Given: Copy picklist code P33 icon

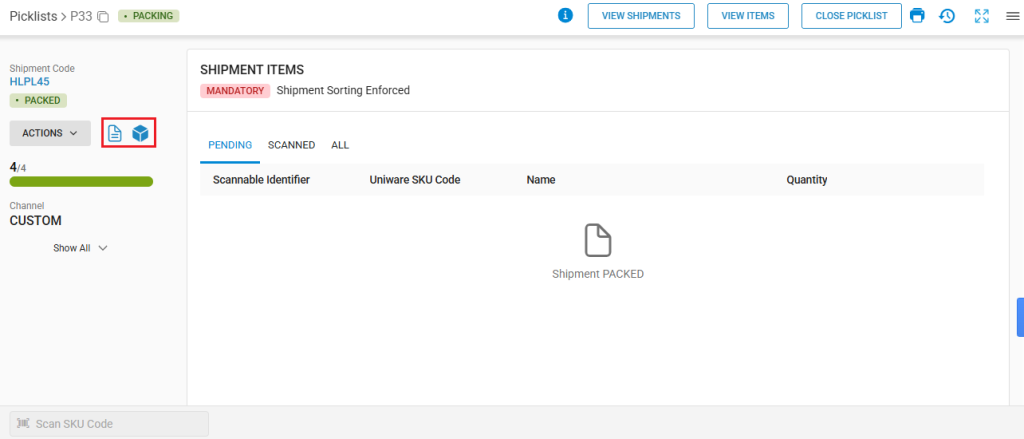Looking at the screenshot, I should pos(103,16).
